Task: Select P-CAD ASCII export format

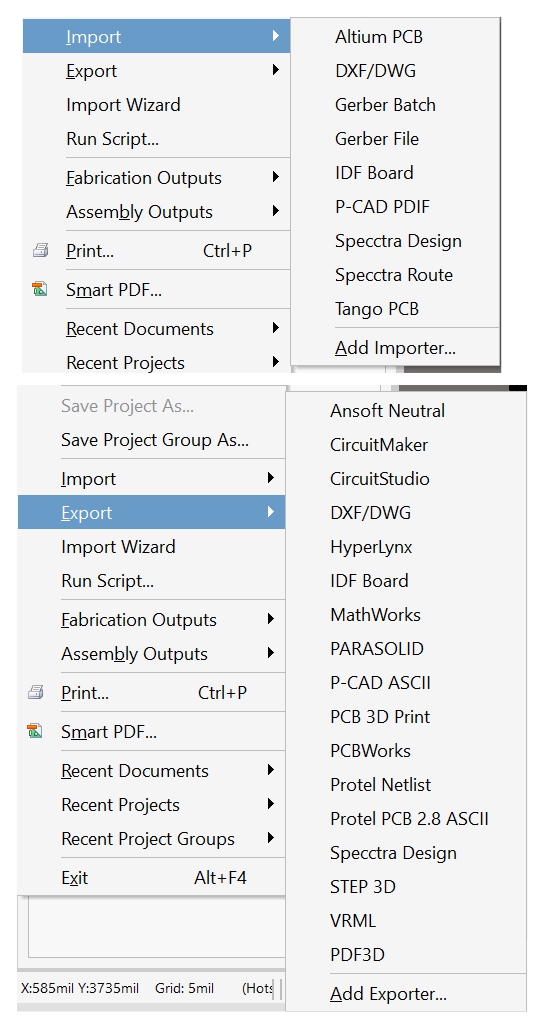Action: point(381,683)
